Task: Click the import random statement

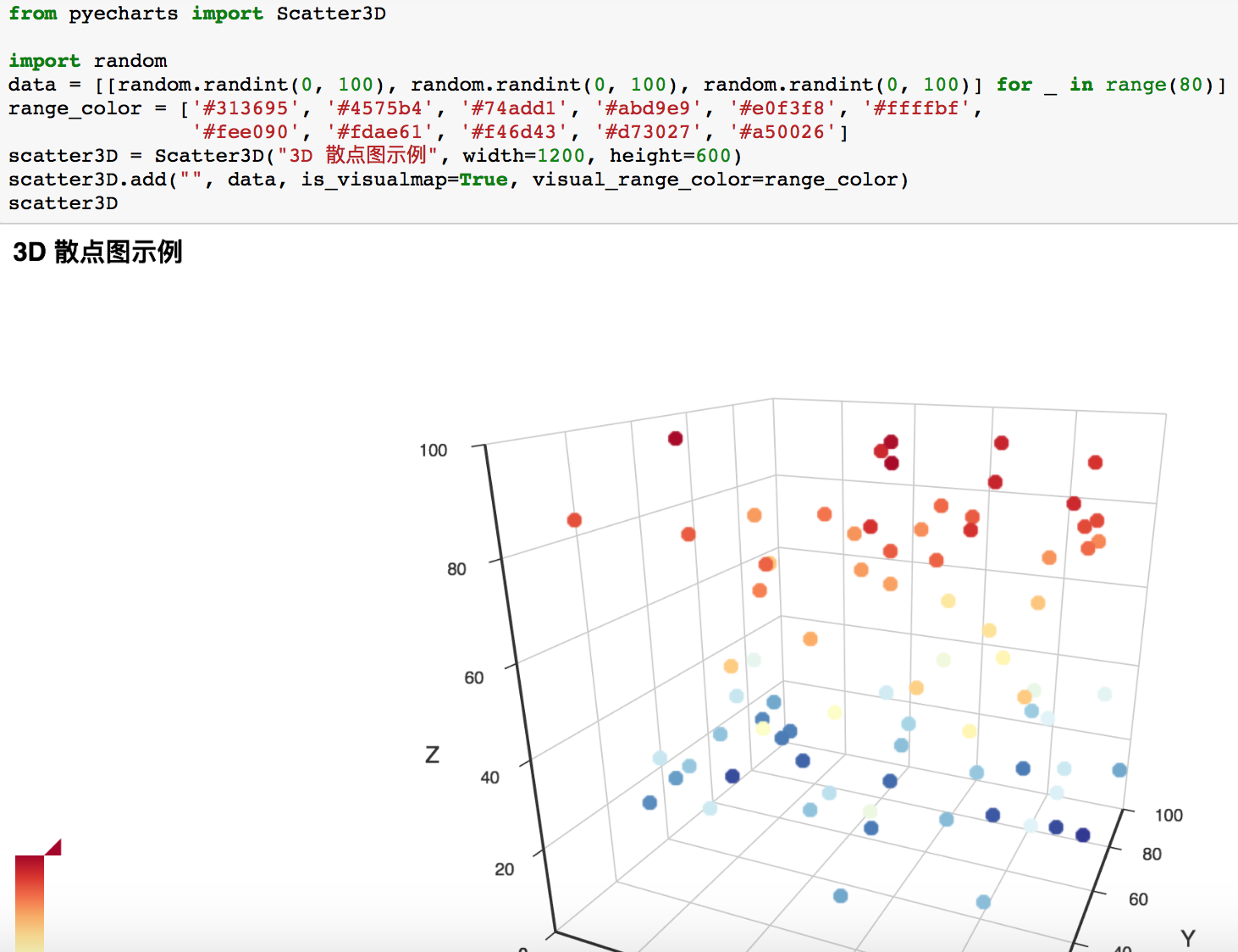Action: 87,60
